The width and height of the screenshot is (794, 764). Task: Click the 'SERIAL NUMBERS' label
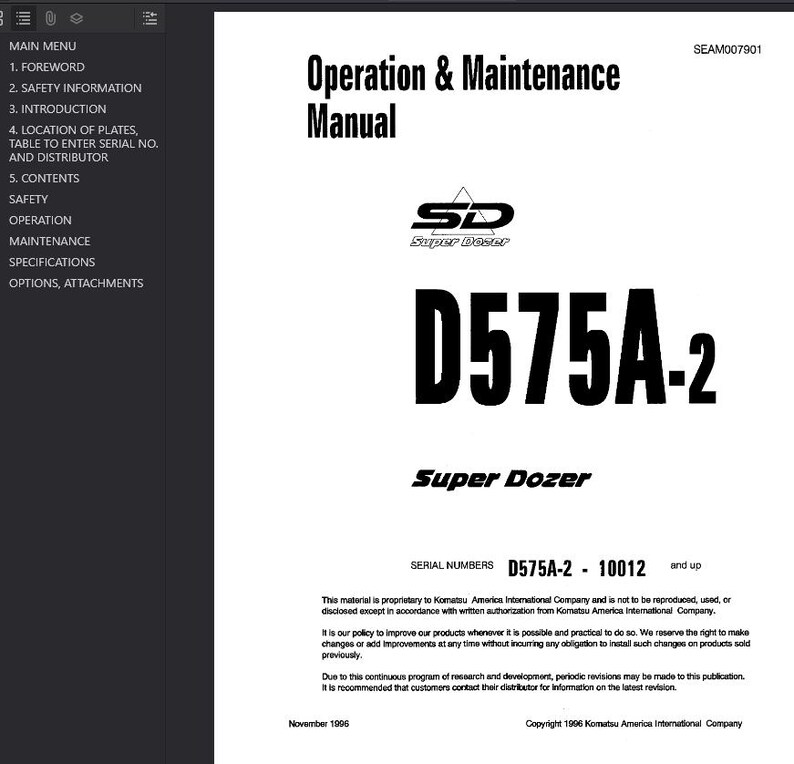click(x=452, y=566)
